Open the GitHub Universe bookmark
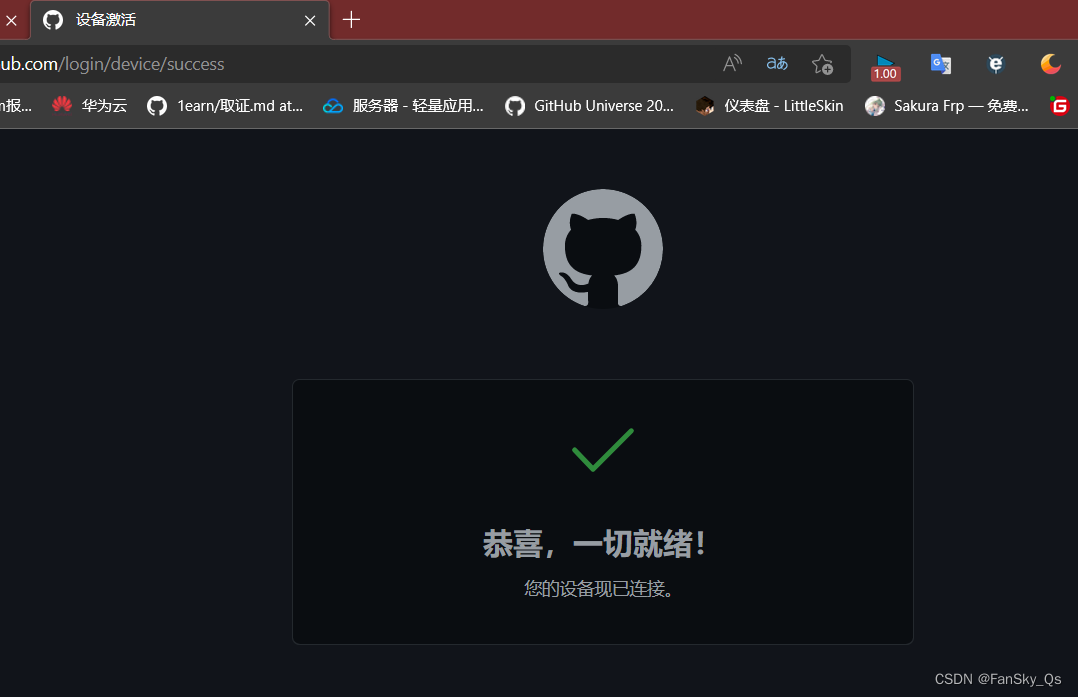Viewport: 1078px width, 697px height. 589,105
